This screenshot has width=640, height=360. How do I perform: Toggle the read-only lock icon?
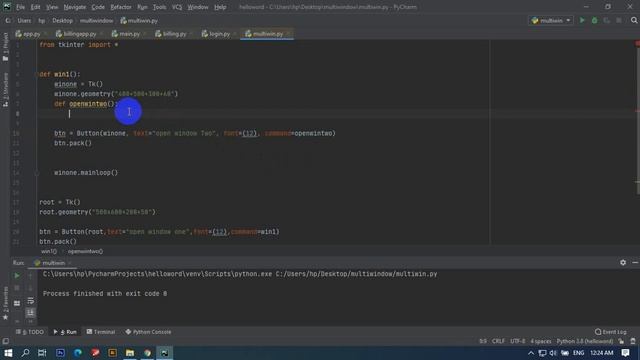pos(621,341)
